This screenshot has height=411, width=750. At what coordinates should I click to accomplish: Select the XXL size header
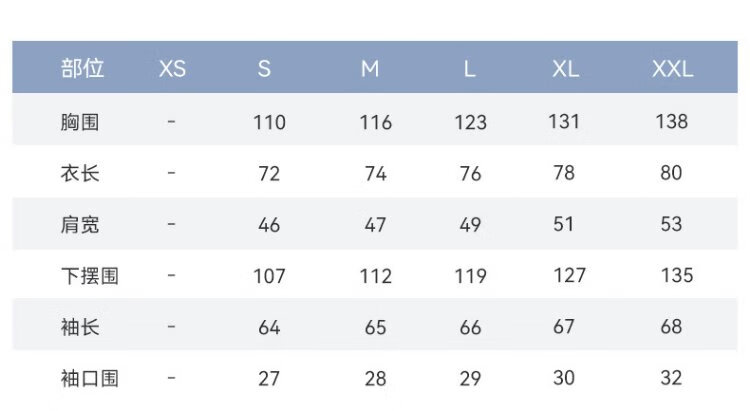(673, 69)
